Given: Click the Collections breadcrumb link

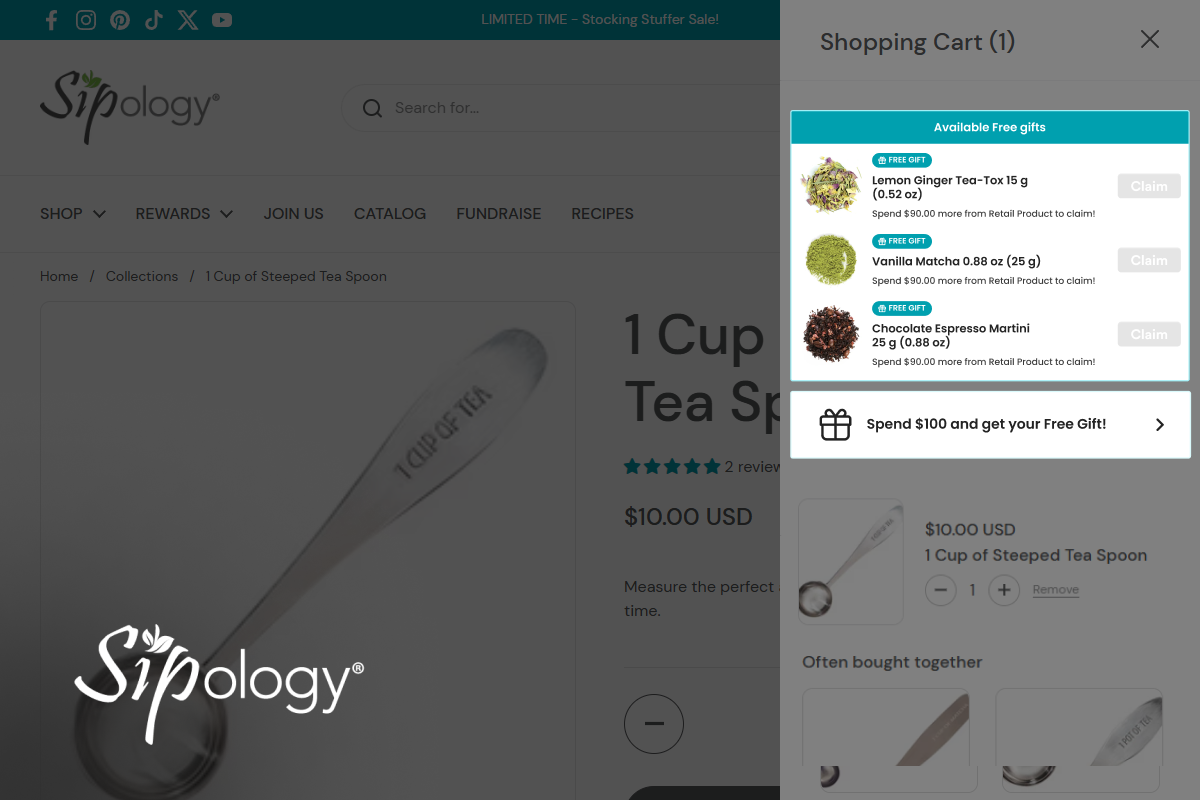Looking at the screenshot, I should point(142,276).
